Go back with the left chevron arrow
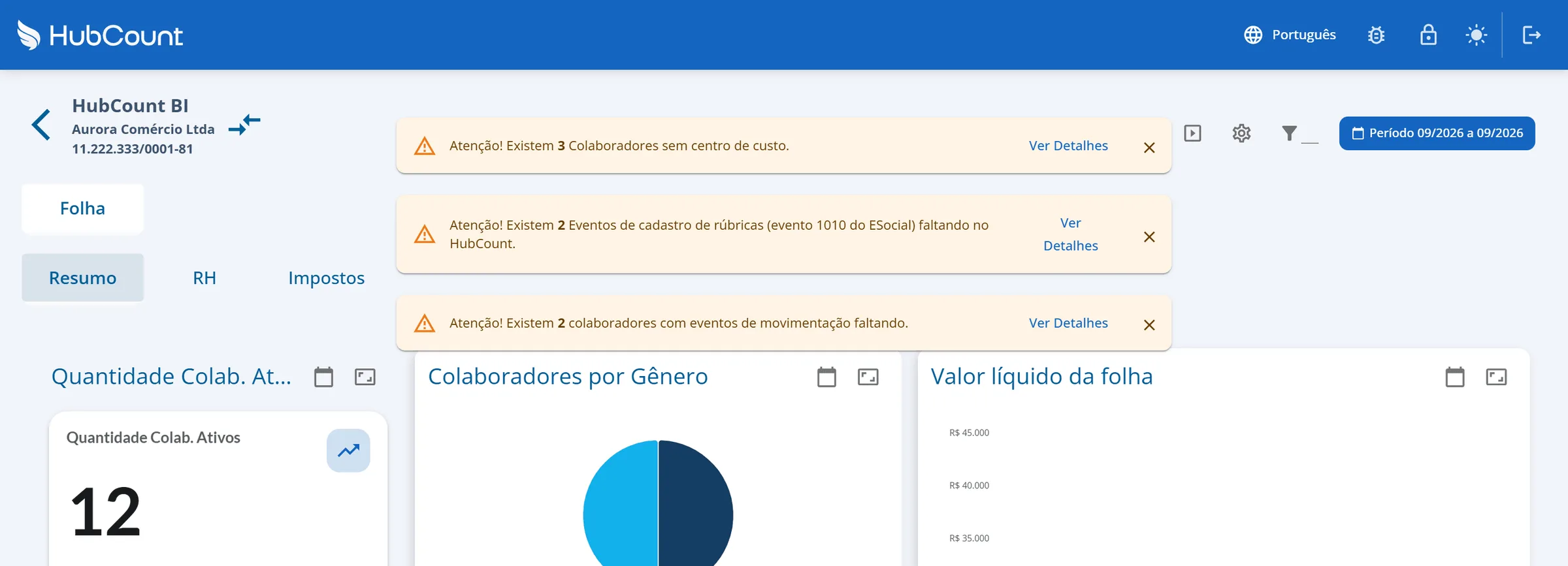This screenshot has width=1568, height=566. coord(41,125)
